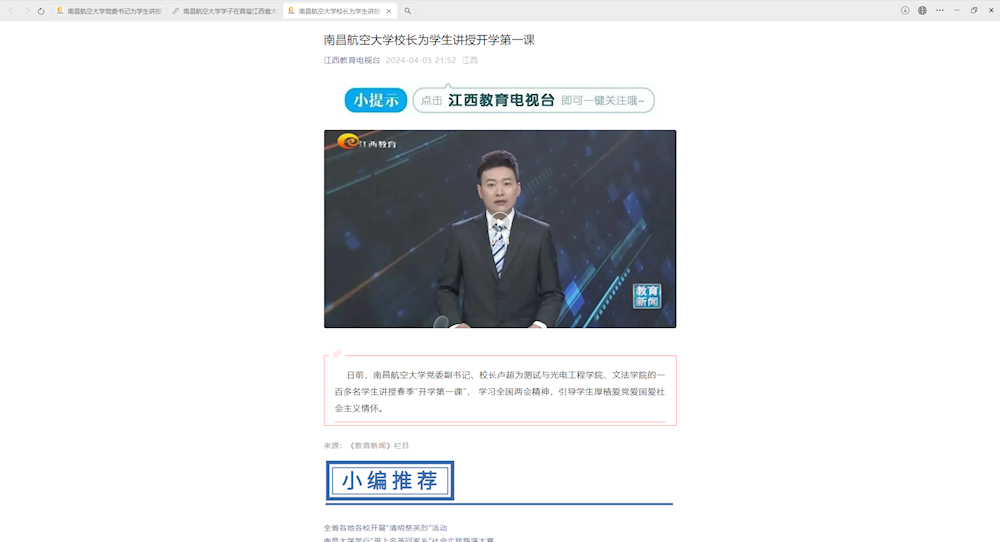Click the article title heading
Image resolution: width=1000 pixels, height=542 pixels.
point(429,40)
